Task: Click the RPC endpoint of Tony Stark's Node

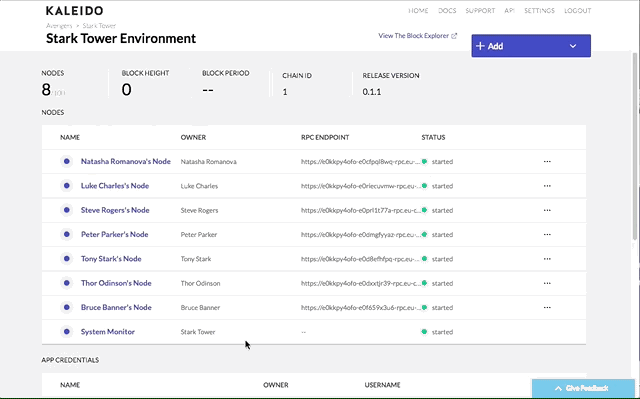Action: 360,259
